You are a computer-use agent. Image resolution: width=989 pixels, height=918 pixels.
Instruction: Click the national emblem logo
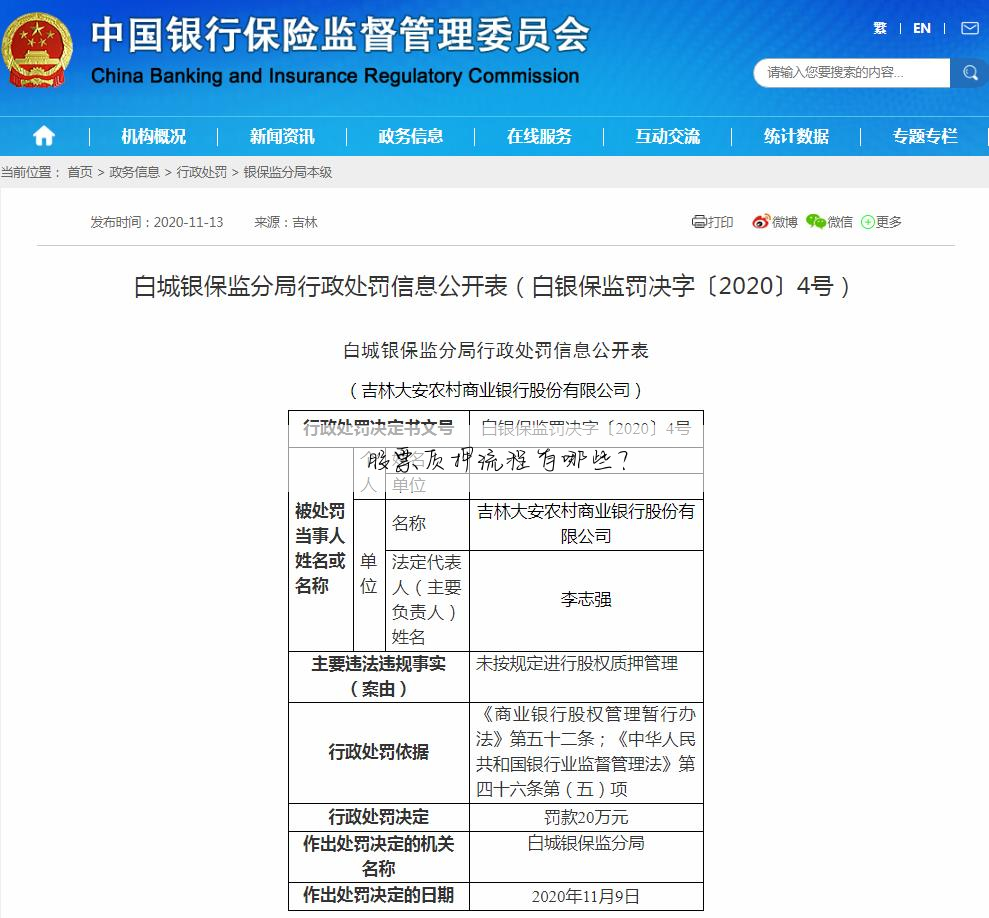click(x=37, y=49)
